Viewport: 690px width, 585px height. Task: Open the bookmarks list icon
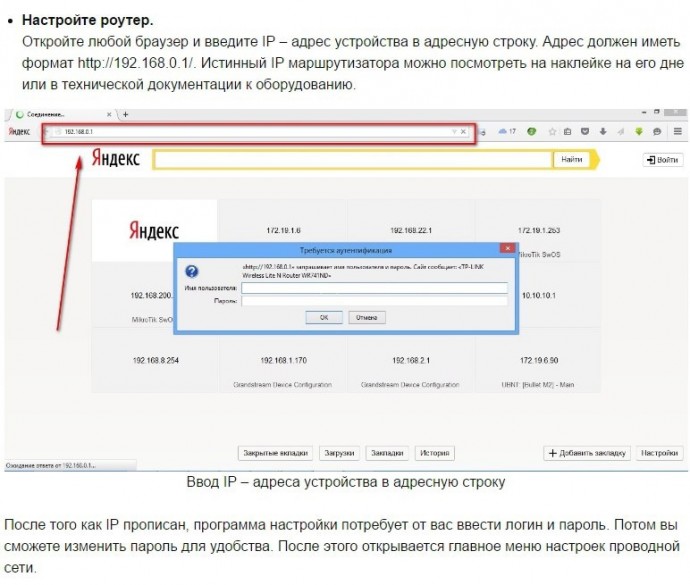568,131
